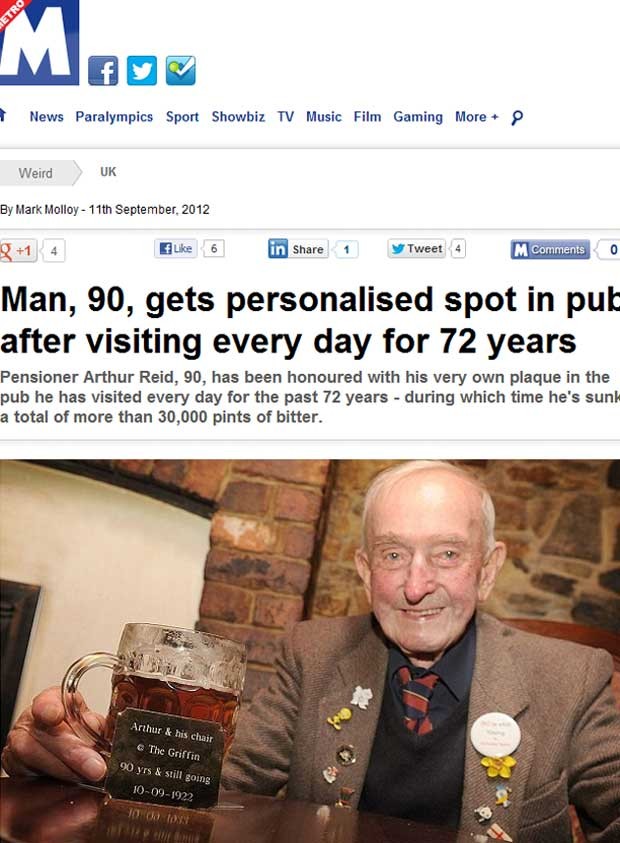The image size is (620, 843).
Task: Open the Metro logo homepage
Action: [39, 42]
